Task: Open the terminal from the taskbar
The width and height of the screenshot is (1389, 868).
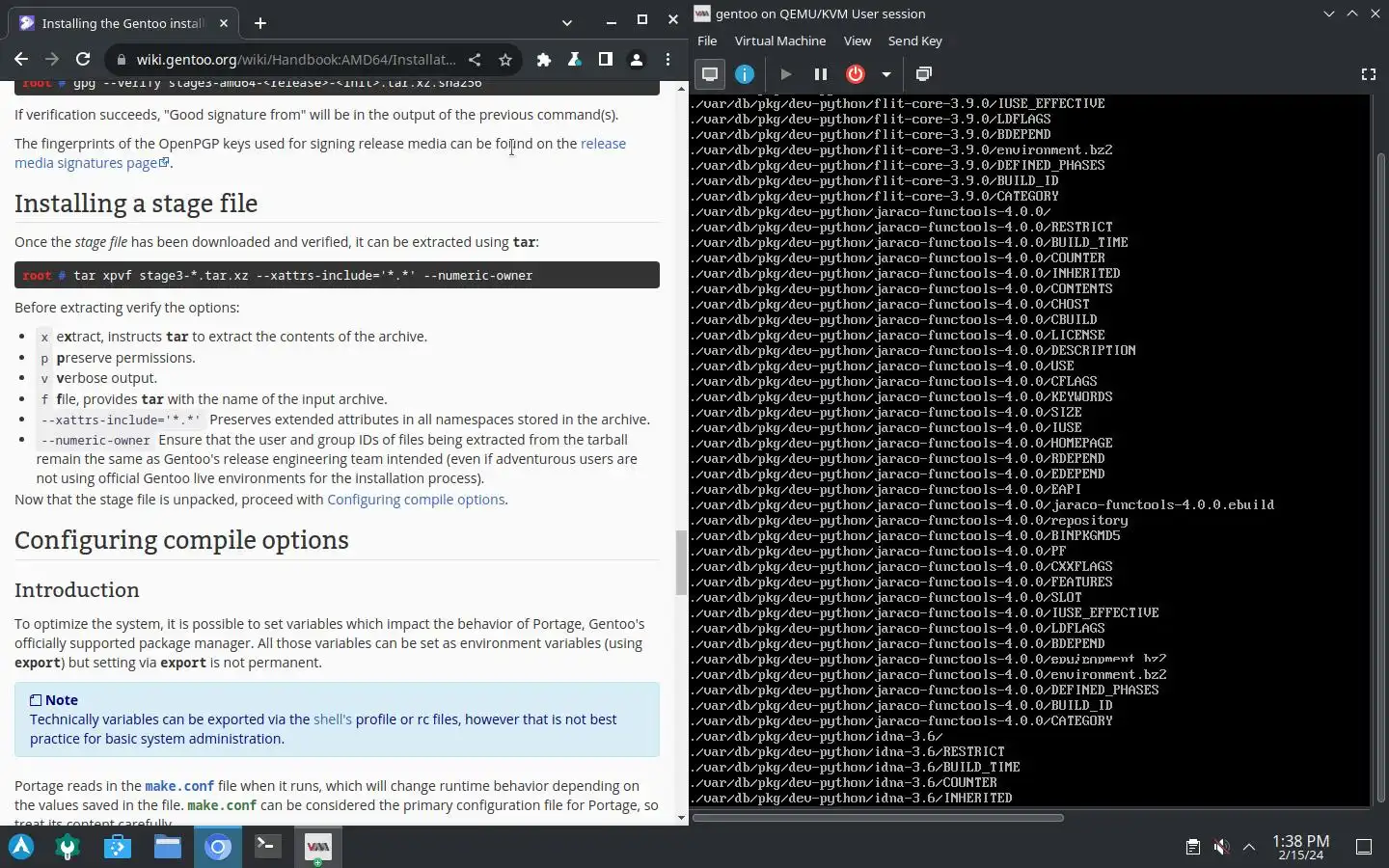Action: point(268,847)
